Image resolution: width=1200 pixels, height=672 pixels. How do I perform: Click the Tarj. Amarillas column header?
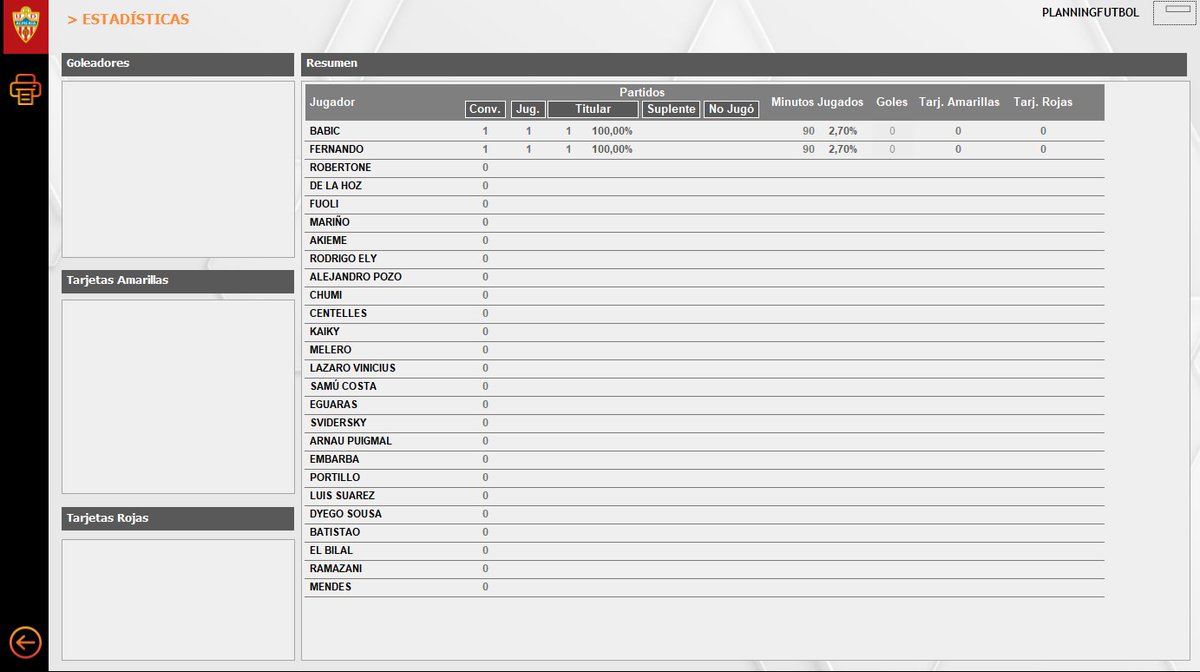[x=959, y=102]
